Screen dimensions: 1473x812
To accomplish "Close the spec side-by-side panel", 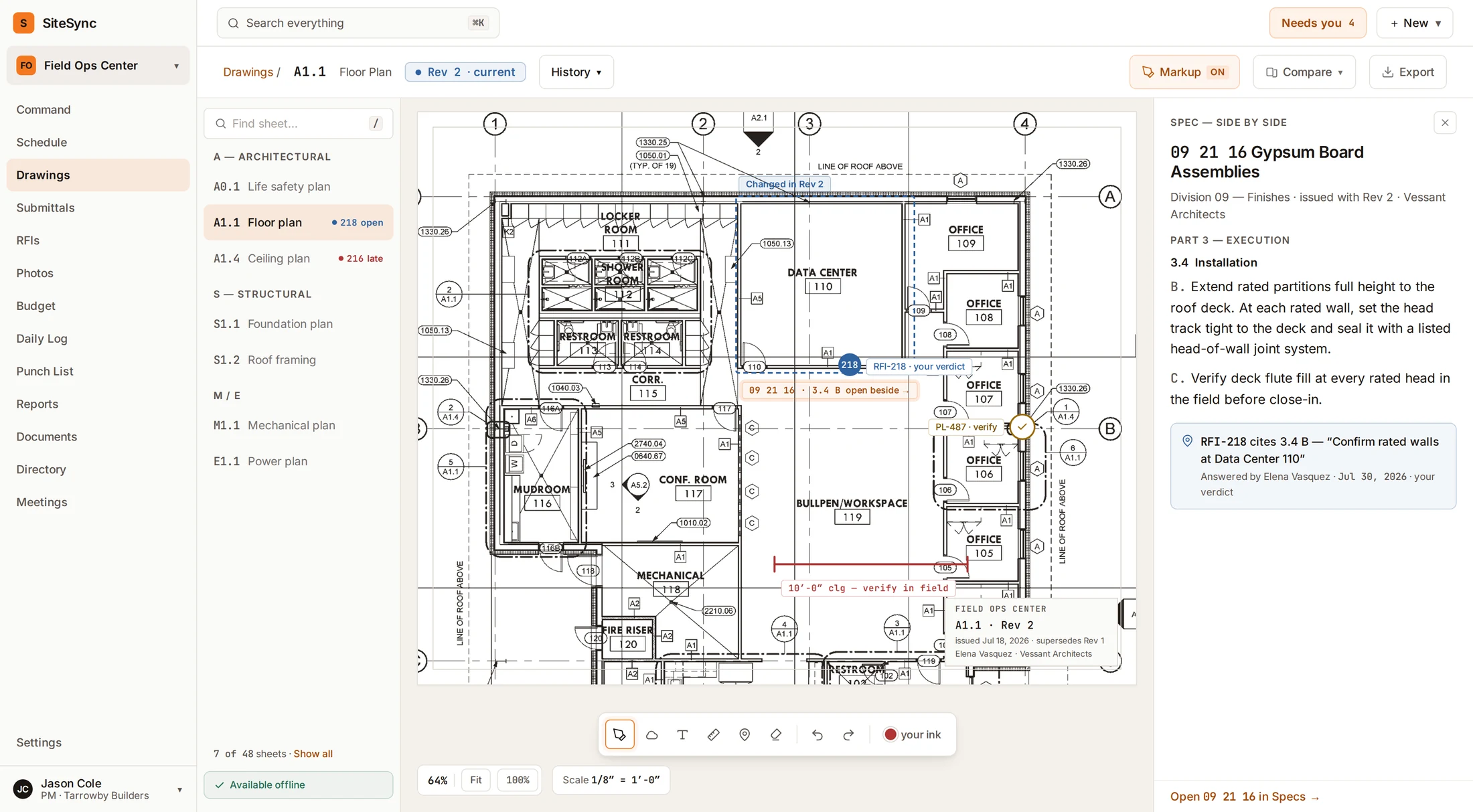I will (1445, 123).
